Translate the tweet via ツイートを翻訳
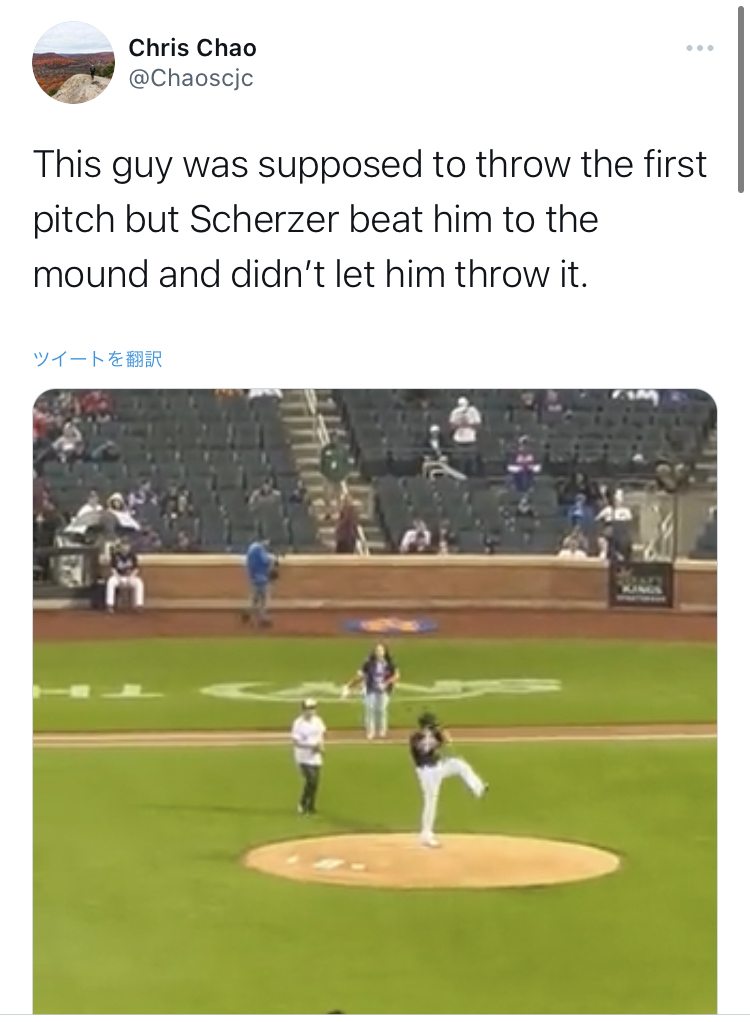This screenshot has width=750, height=1022. click(x=97, y=359)
